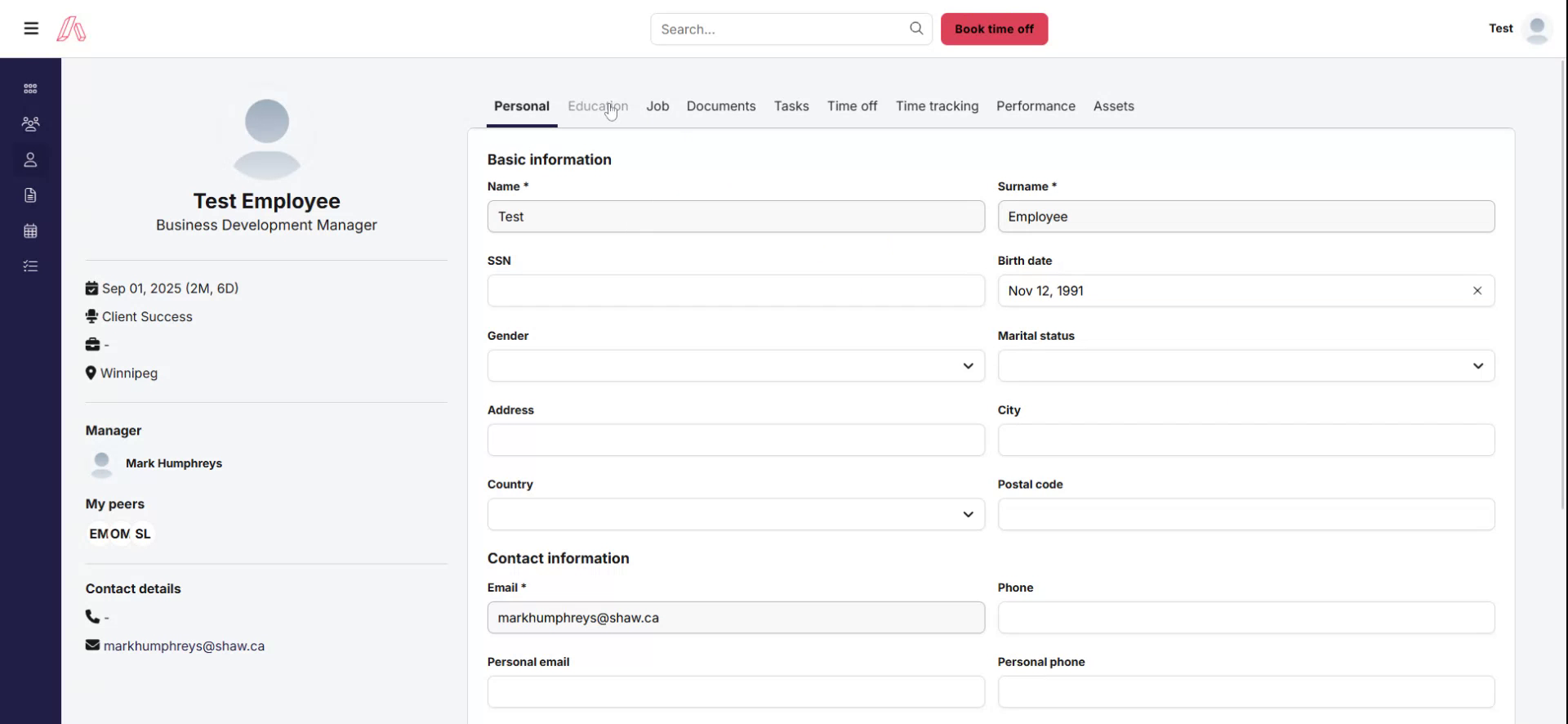Open the task checklist sidebar icon
This screenshot has width=1568, height=724.
pyautogui.click(x=30, y=266)
